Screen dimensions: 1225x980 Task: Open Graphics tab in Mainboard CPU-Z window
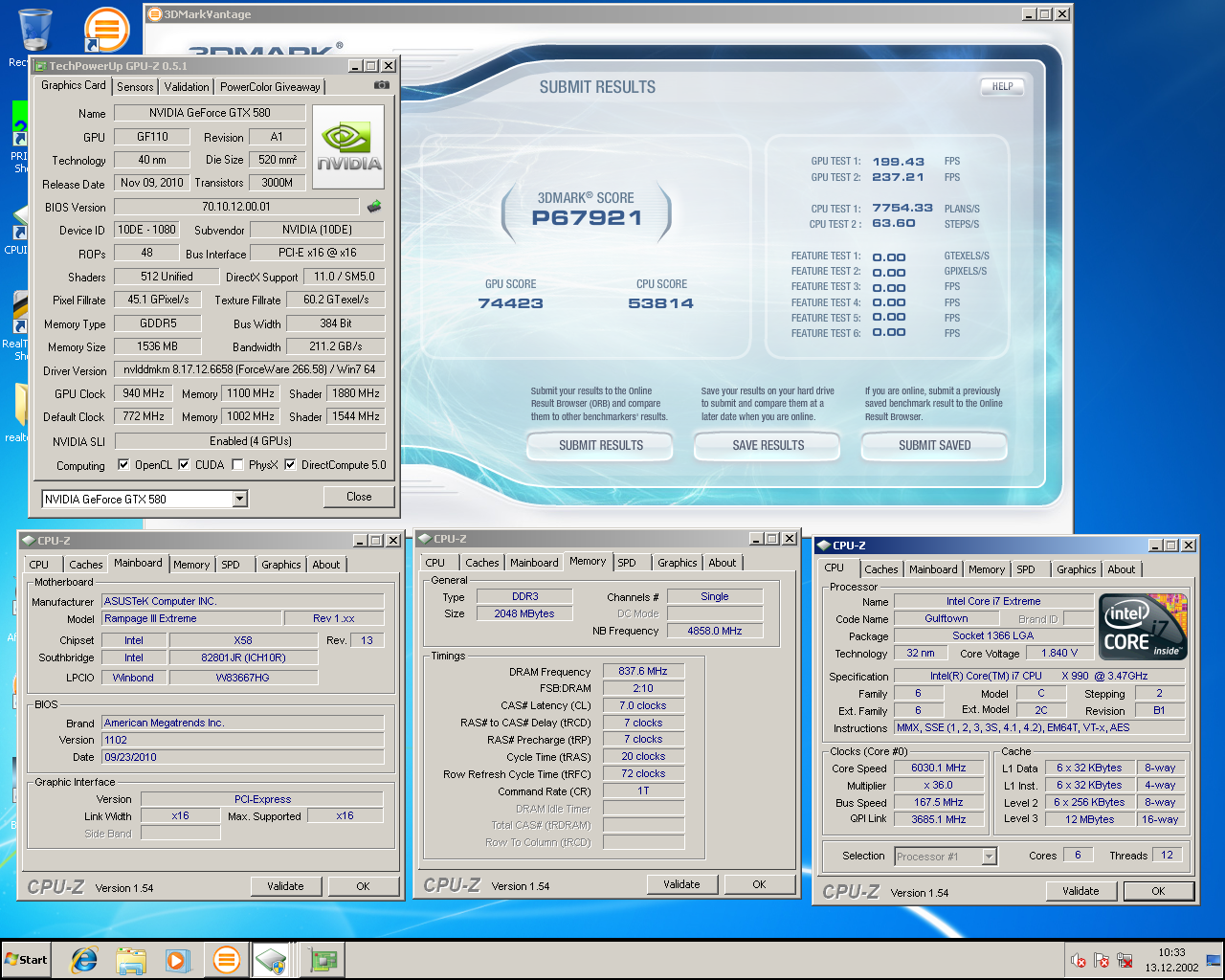(281, 565)
